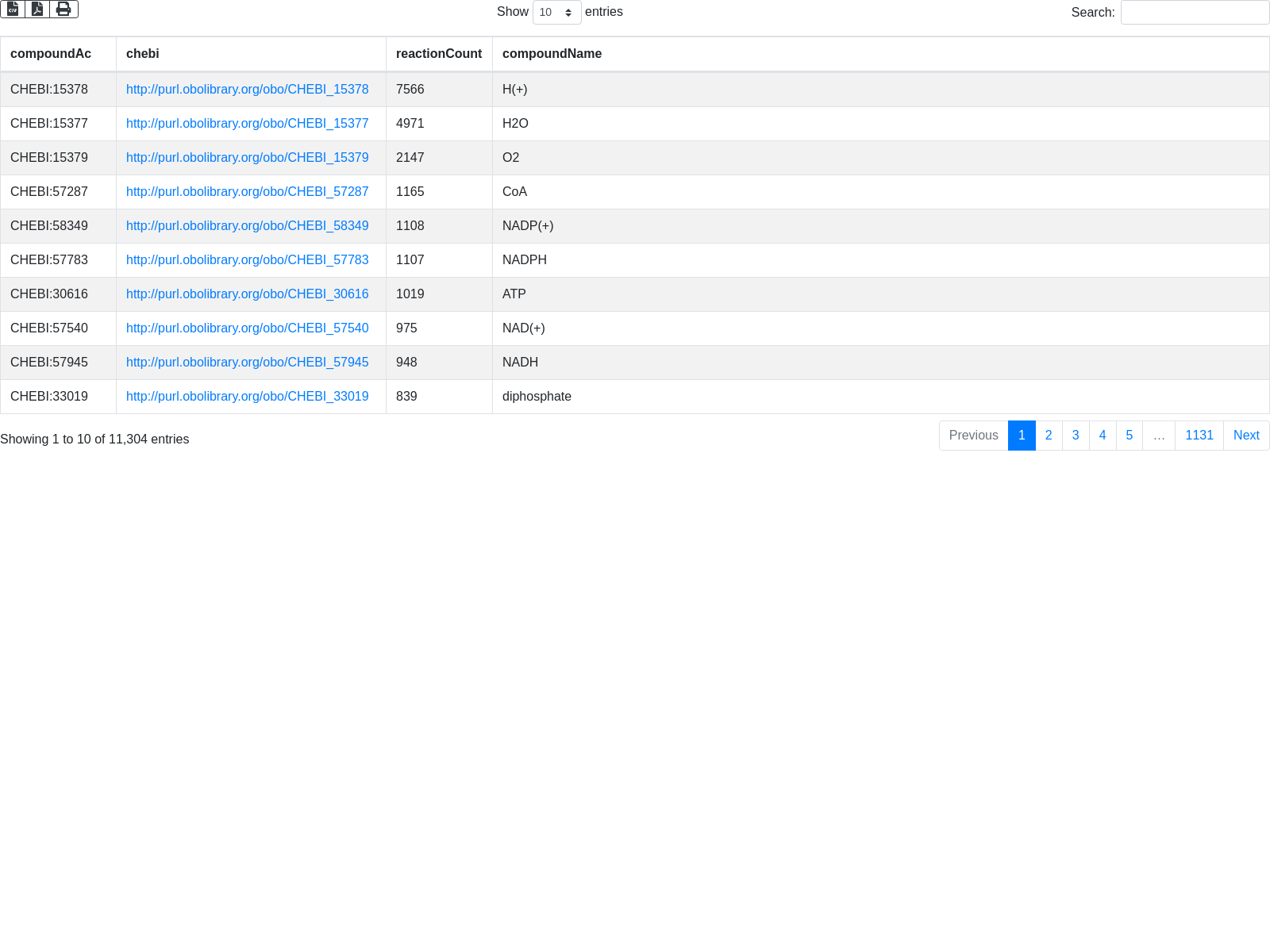Export the table as PDF
Screen dimensions: 1270x952
point(37,10)
